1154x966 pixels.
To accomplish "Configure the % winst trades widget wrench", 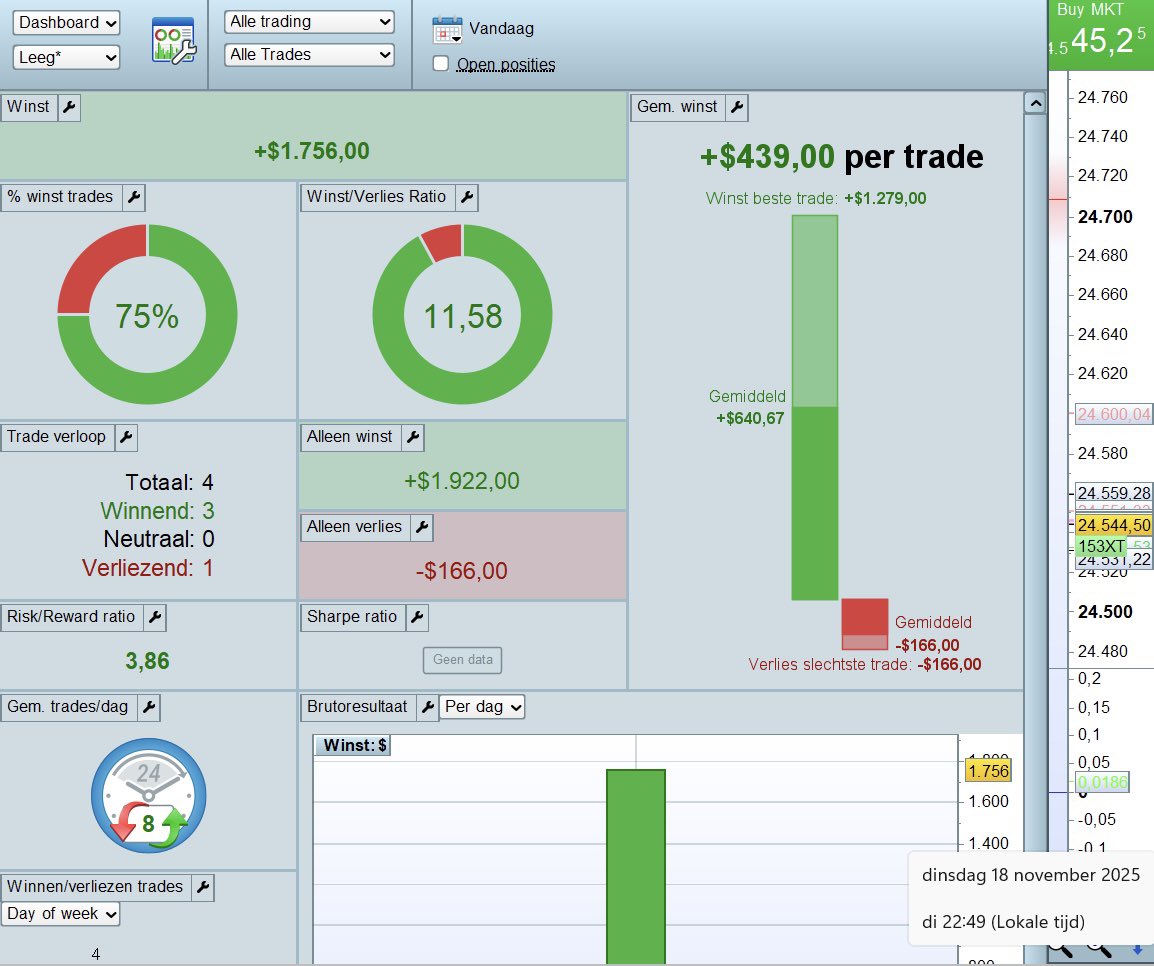I will 134,197.
